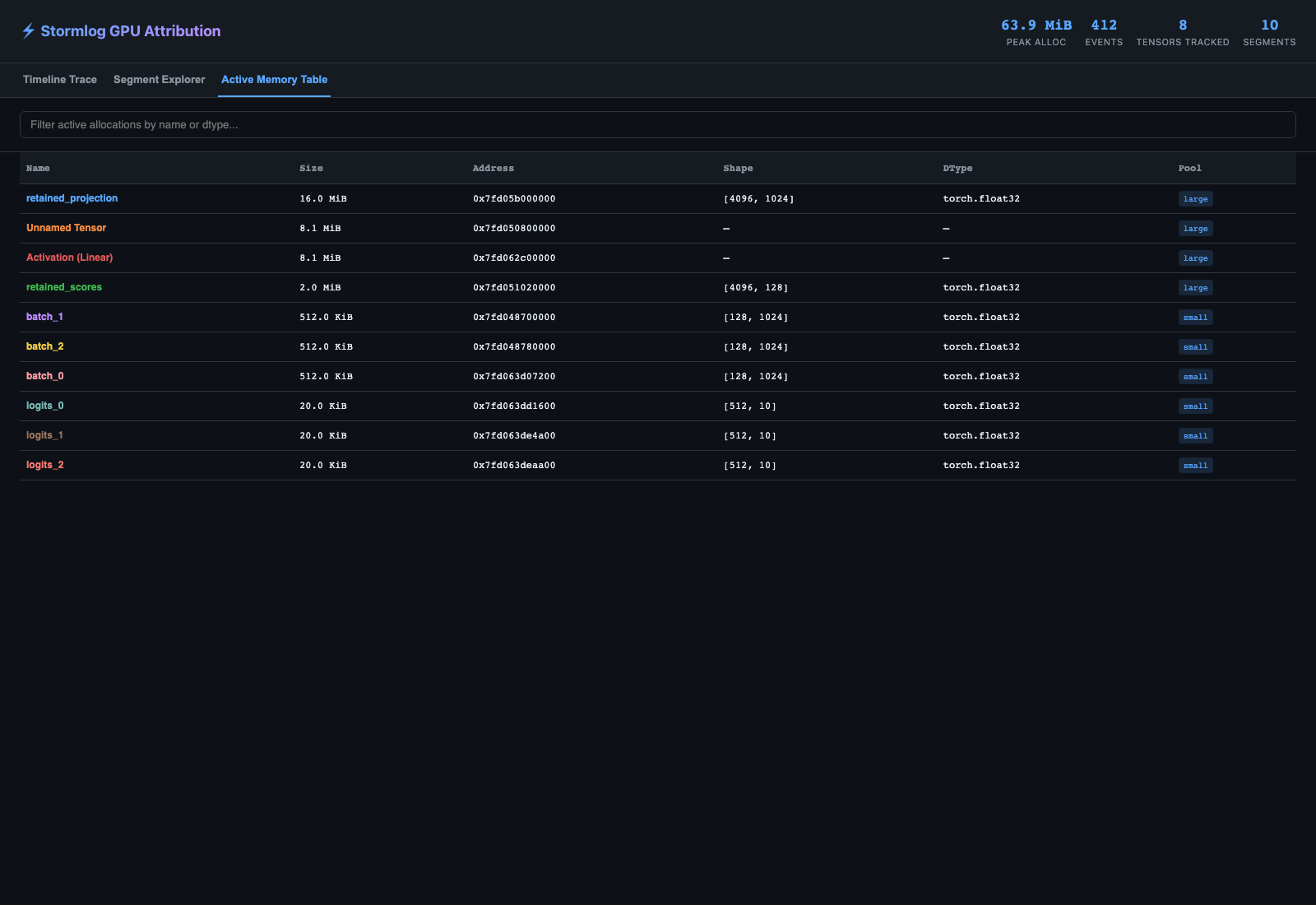This screenshot has width=1316, height=905.
Task: Select address 0x7fd063d07200
Action: point(514,377)
